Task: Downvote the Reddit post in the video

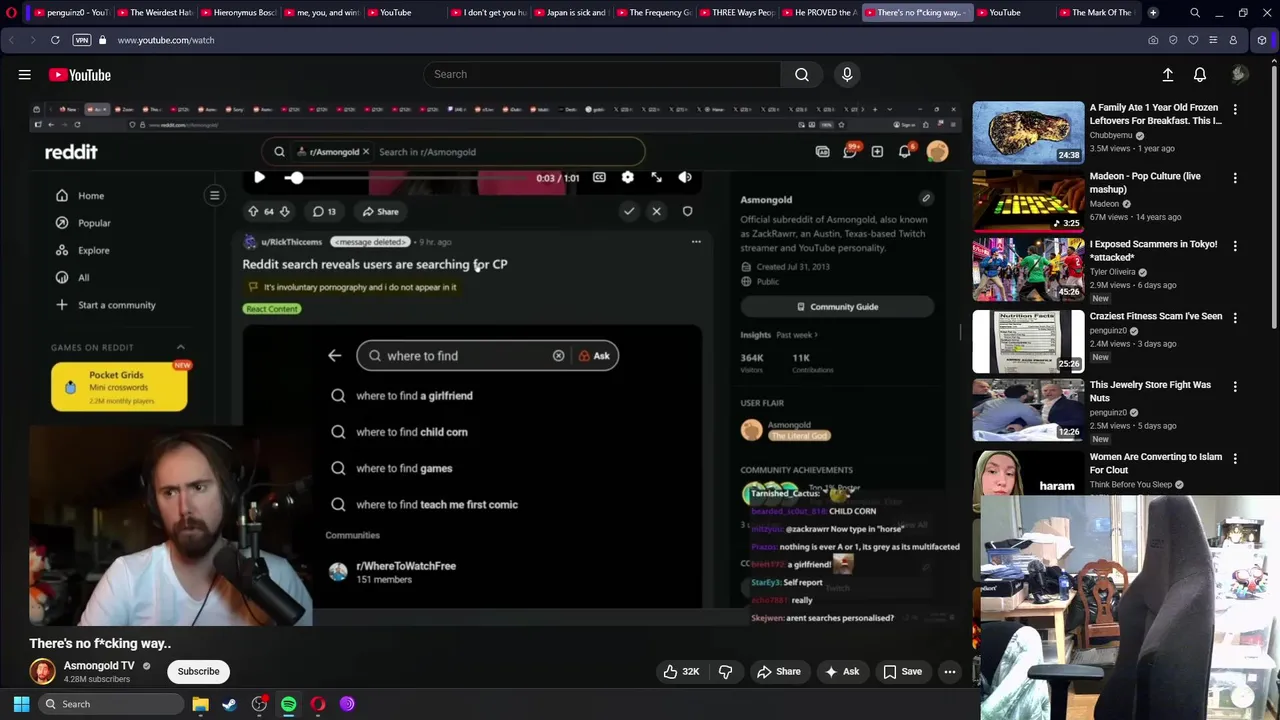Action: tap(284, 211)
